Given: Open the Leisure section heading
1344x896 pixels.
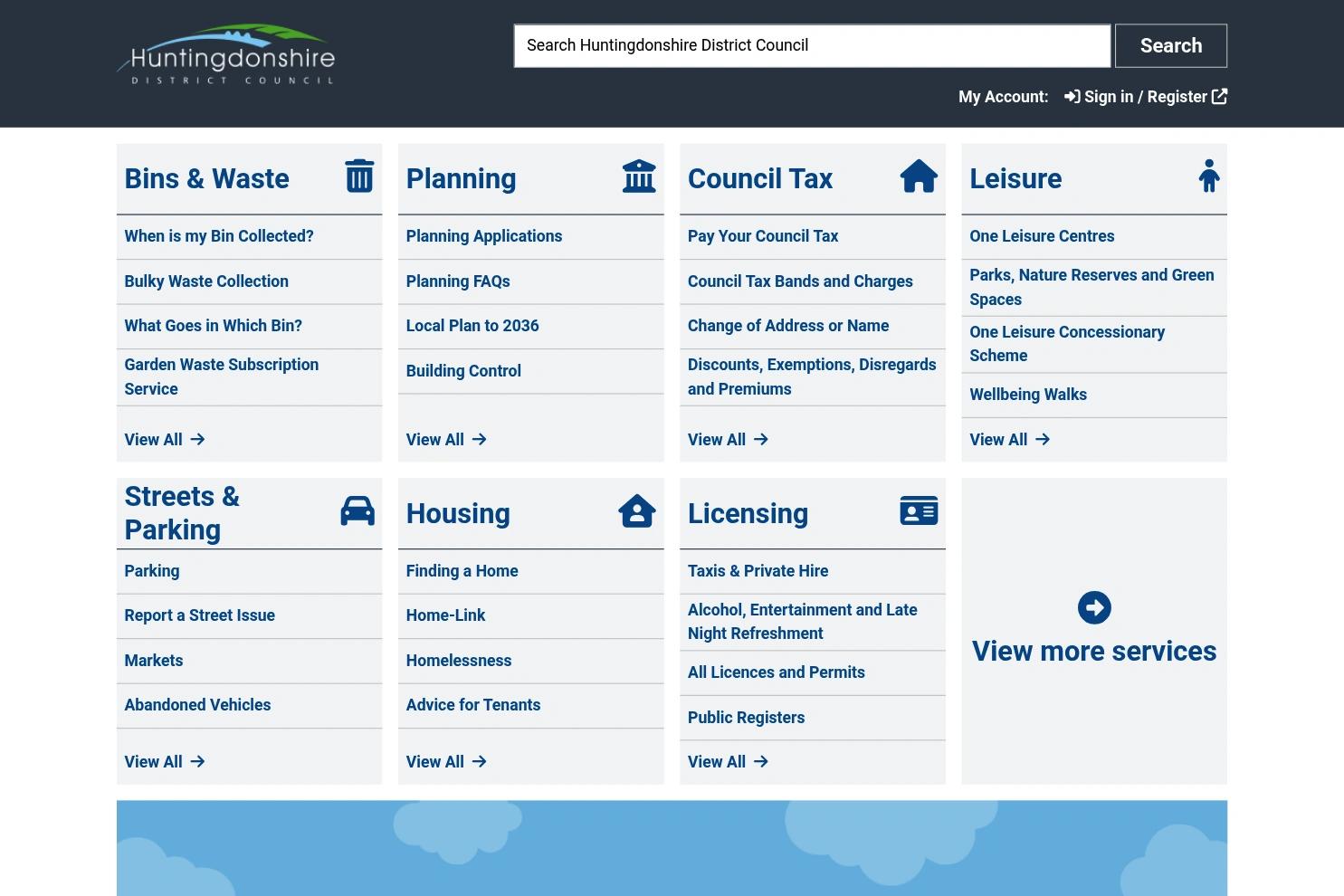Looking at the screenshot, I should point(1015,178).
